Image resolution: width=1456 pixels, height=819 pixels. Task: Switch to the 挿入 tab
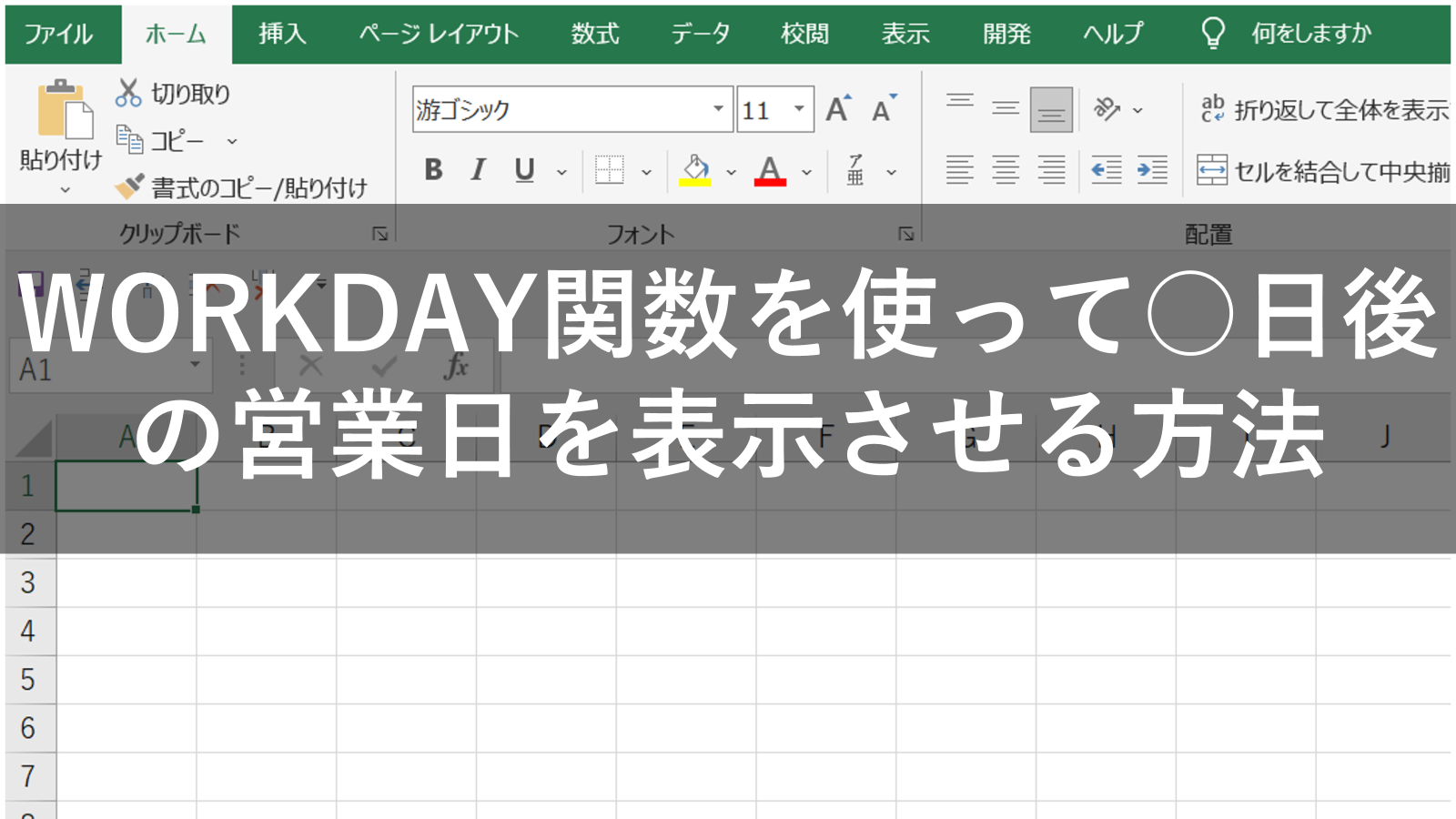pos(282,35)
